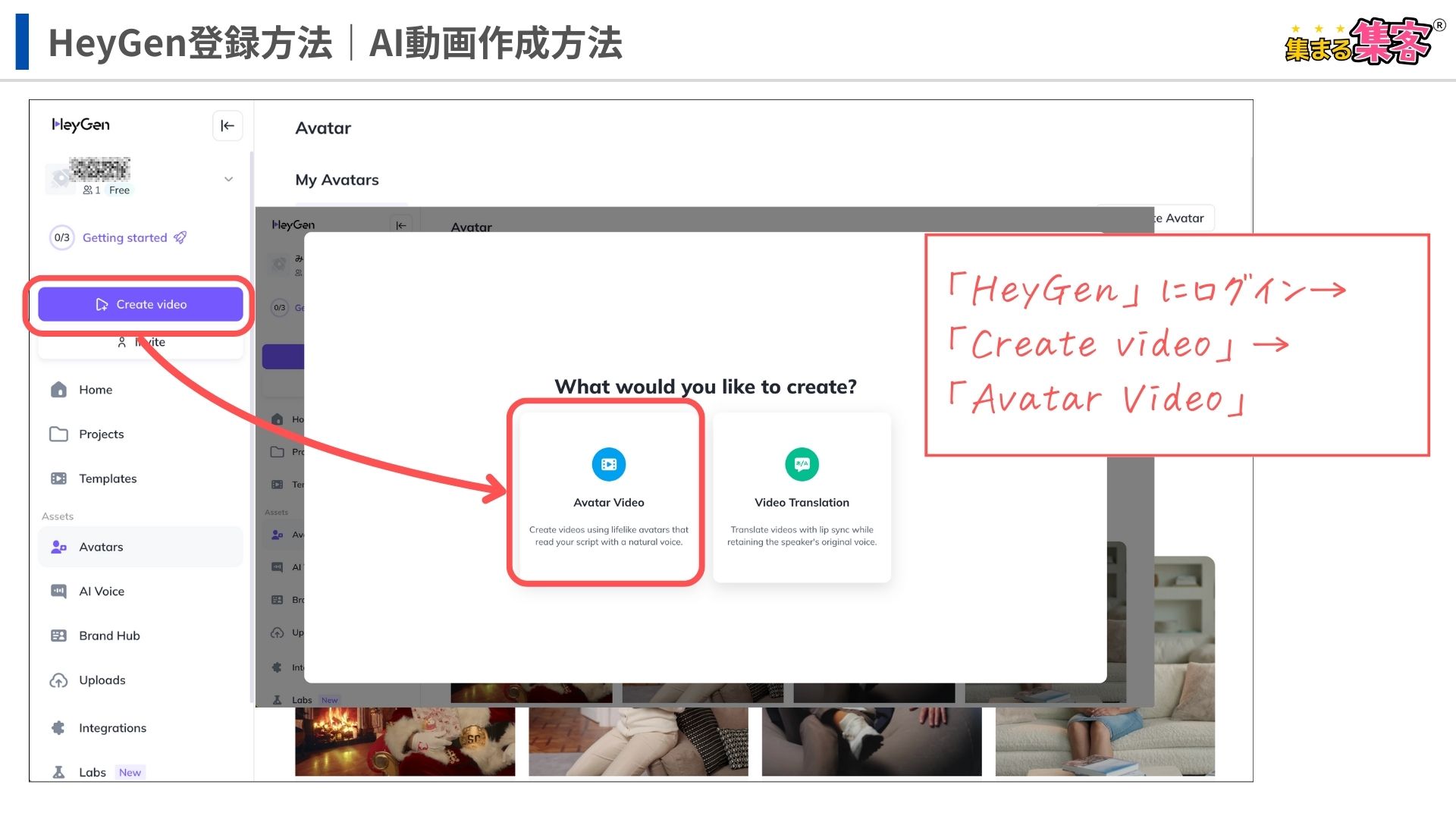Select the thumbnail with denim skirt and books
The image size is (1456, 819).
pyautogui.click(x=1105, y=742)
